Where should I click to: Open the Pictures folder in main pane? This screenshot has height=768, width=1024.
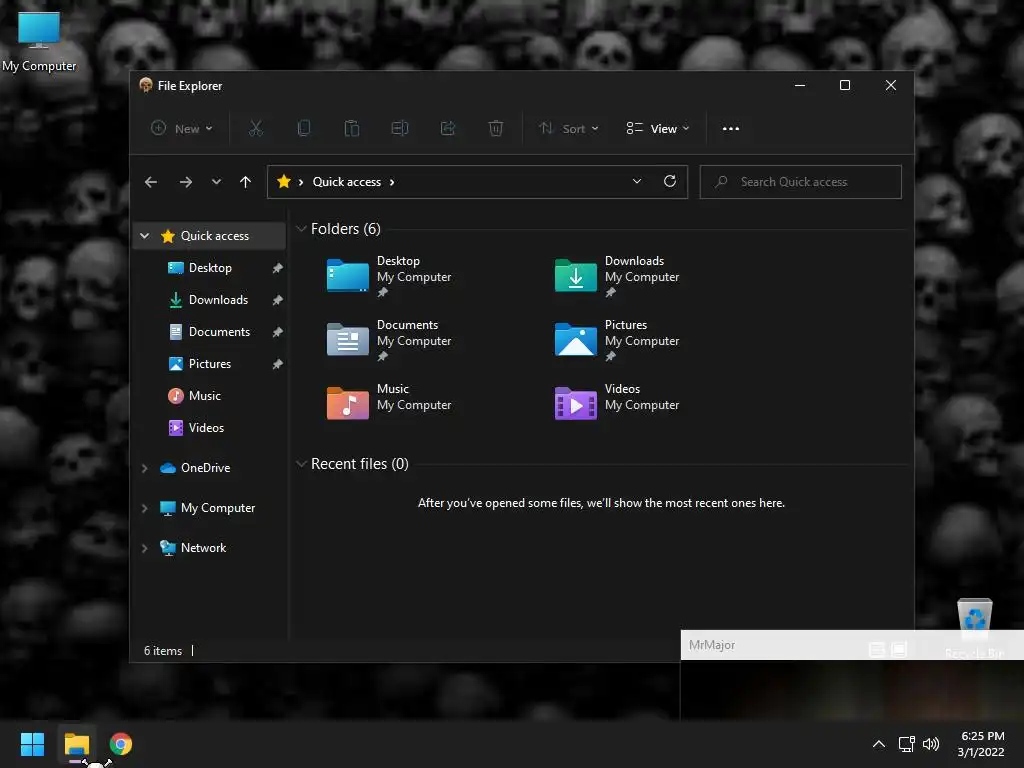[x=618, y=340]
